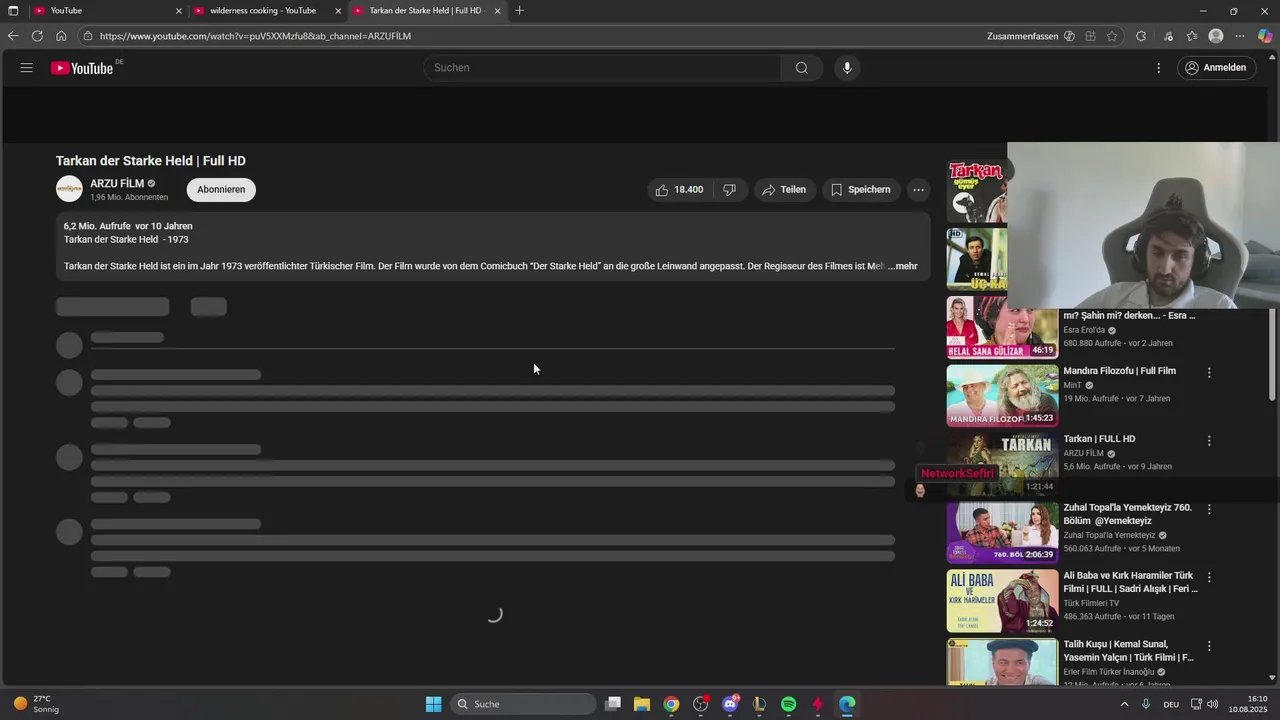Open the tab actions menu
The width and height of the screenshot is (1280, 720).
coord(13,11)
